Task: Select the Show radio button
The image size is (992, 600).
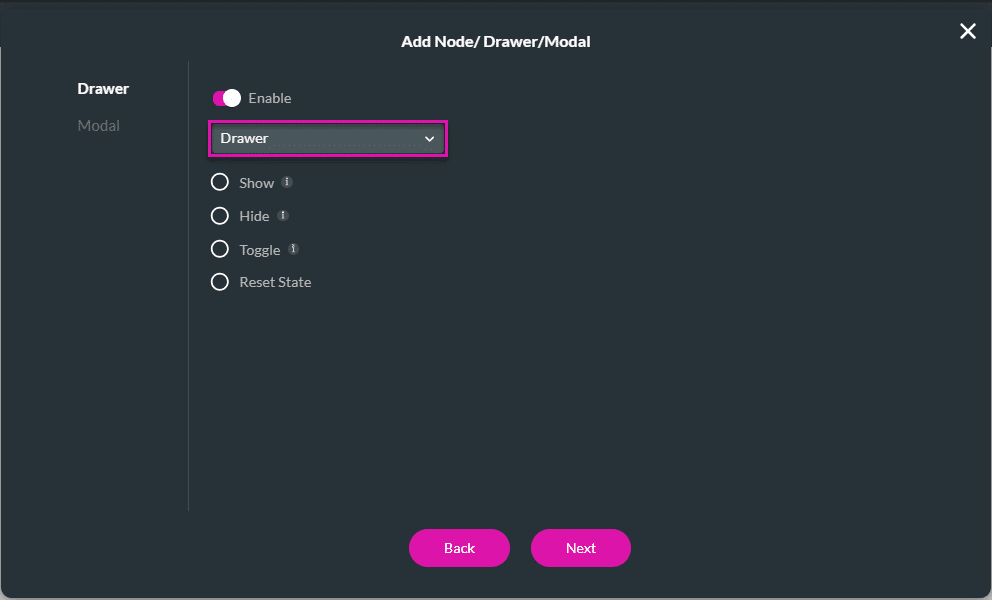Action: click(220, 182)
